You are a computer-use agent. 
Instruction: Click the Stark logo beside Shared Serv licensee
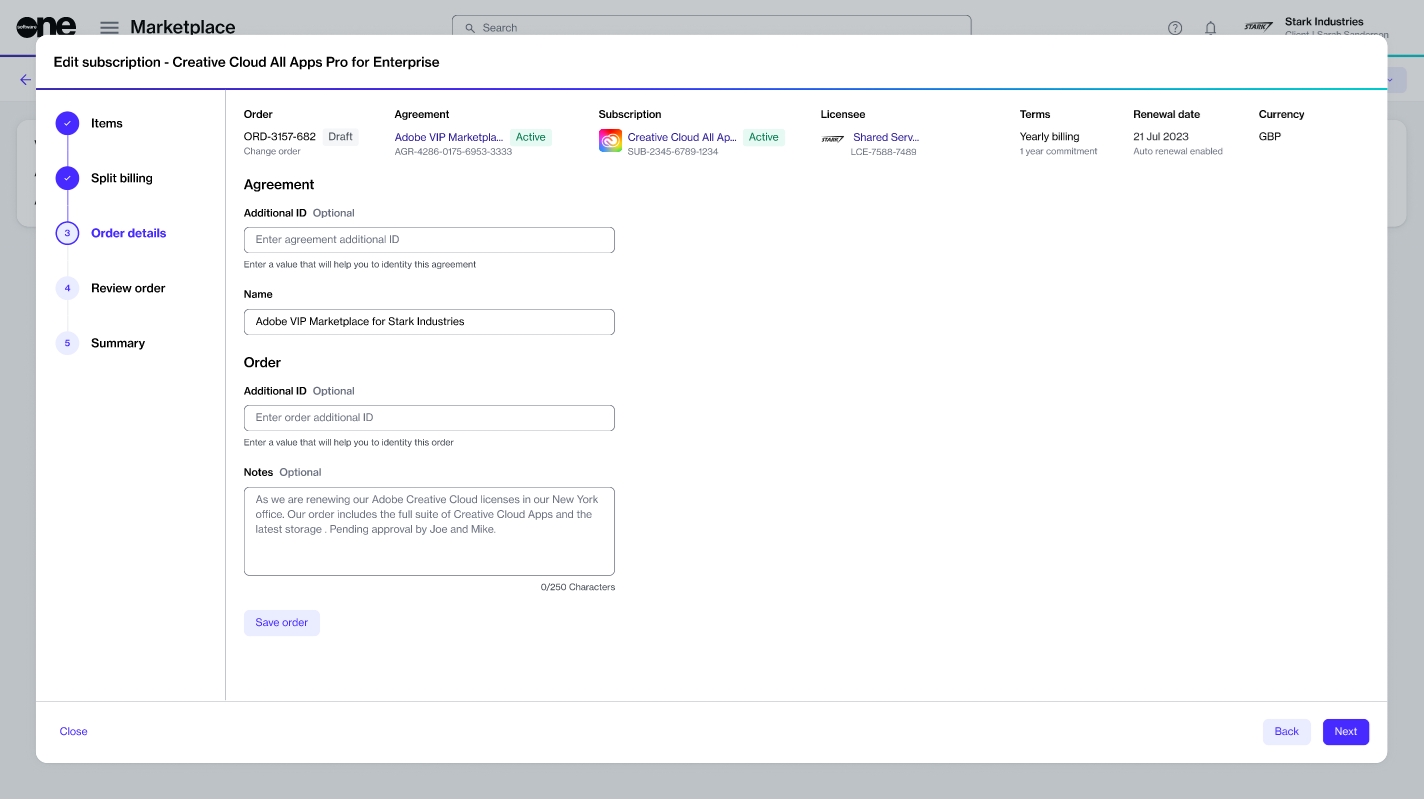832,139
